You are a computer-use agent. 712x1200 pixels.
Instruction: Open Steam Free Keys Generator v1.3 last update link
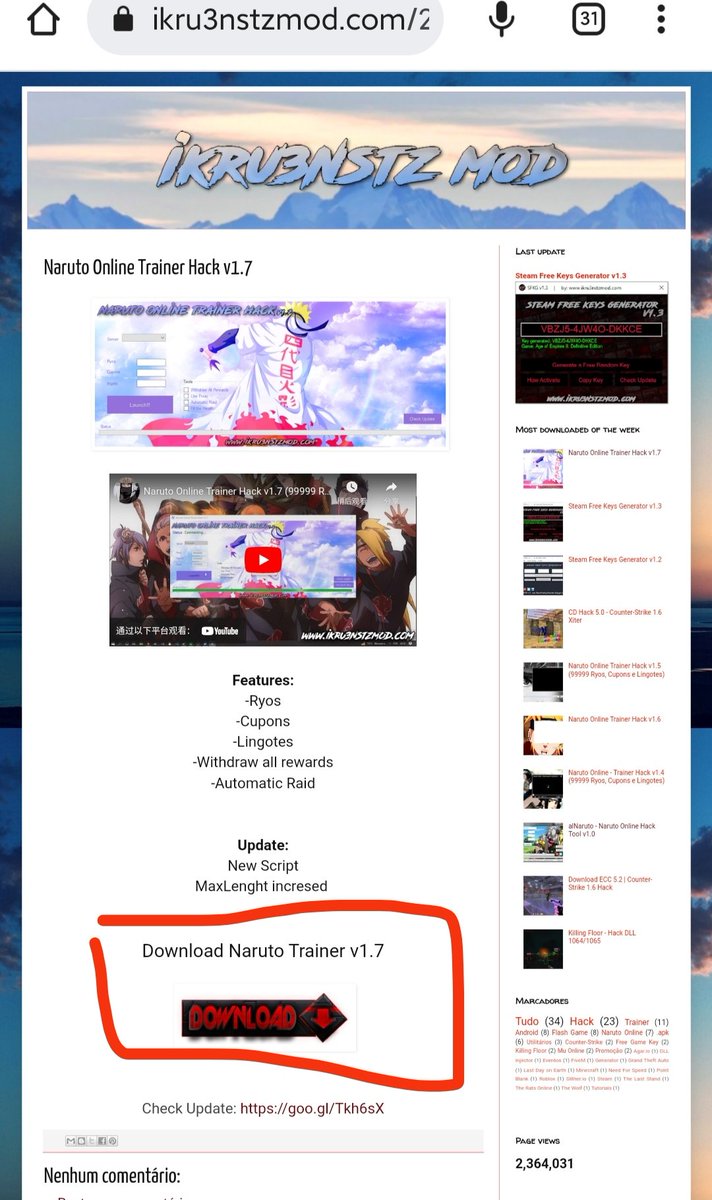click(571, 276)
